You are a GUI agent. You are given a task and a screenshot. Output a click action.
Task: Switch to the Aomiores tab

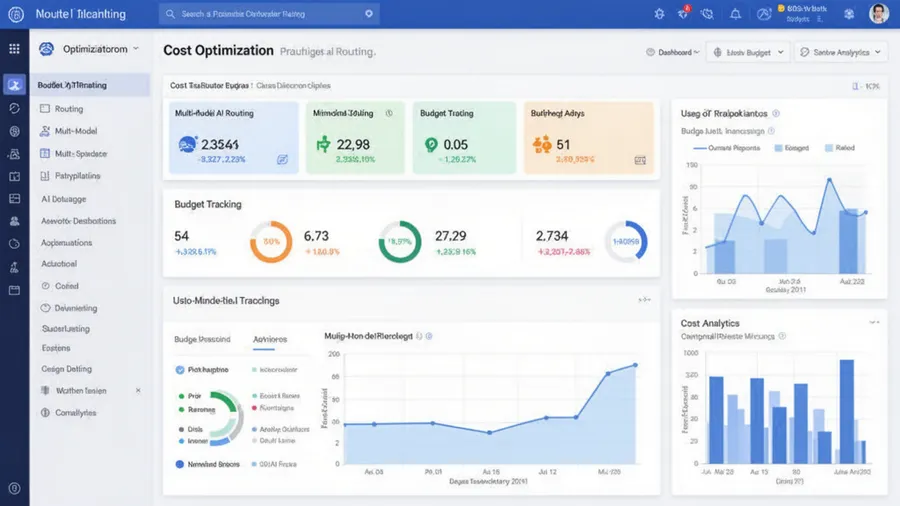270,340
